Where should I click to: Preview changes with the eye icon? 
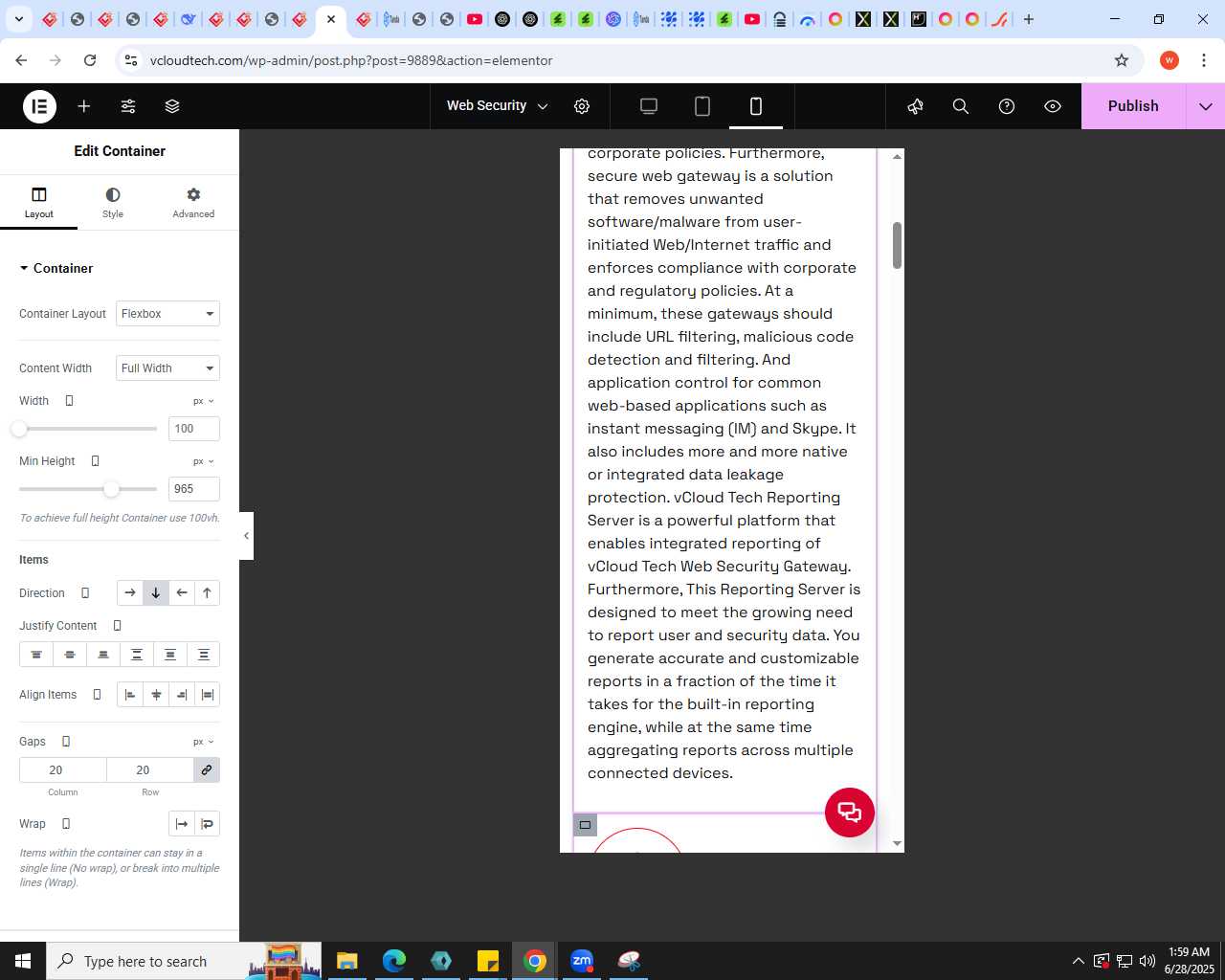point(1053,106)
